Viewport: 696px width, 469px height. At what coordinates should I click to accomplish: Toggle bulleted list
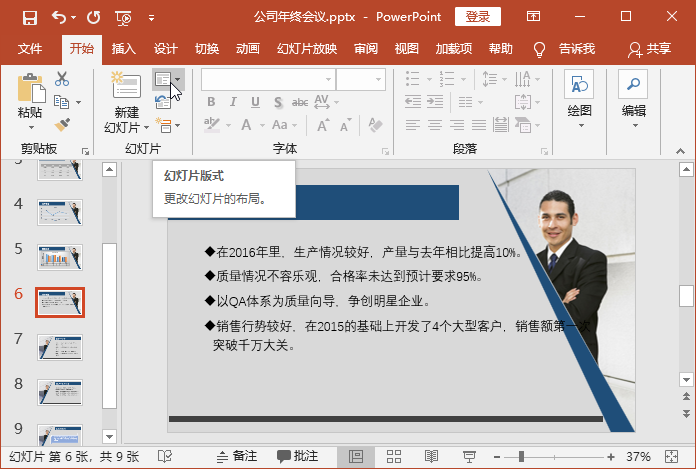tap(412, 79)
